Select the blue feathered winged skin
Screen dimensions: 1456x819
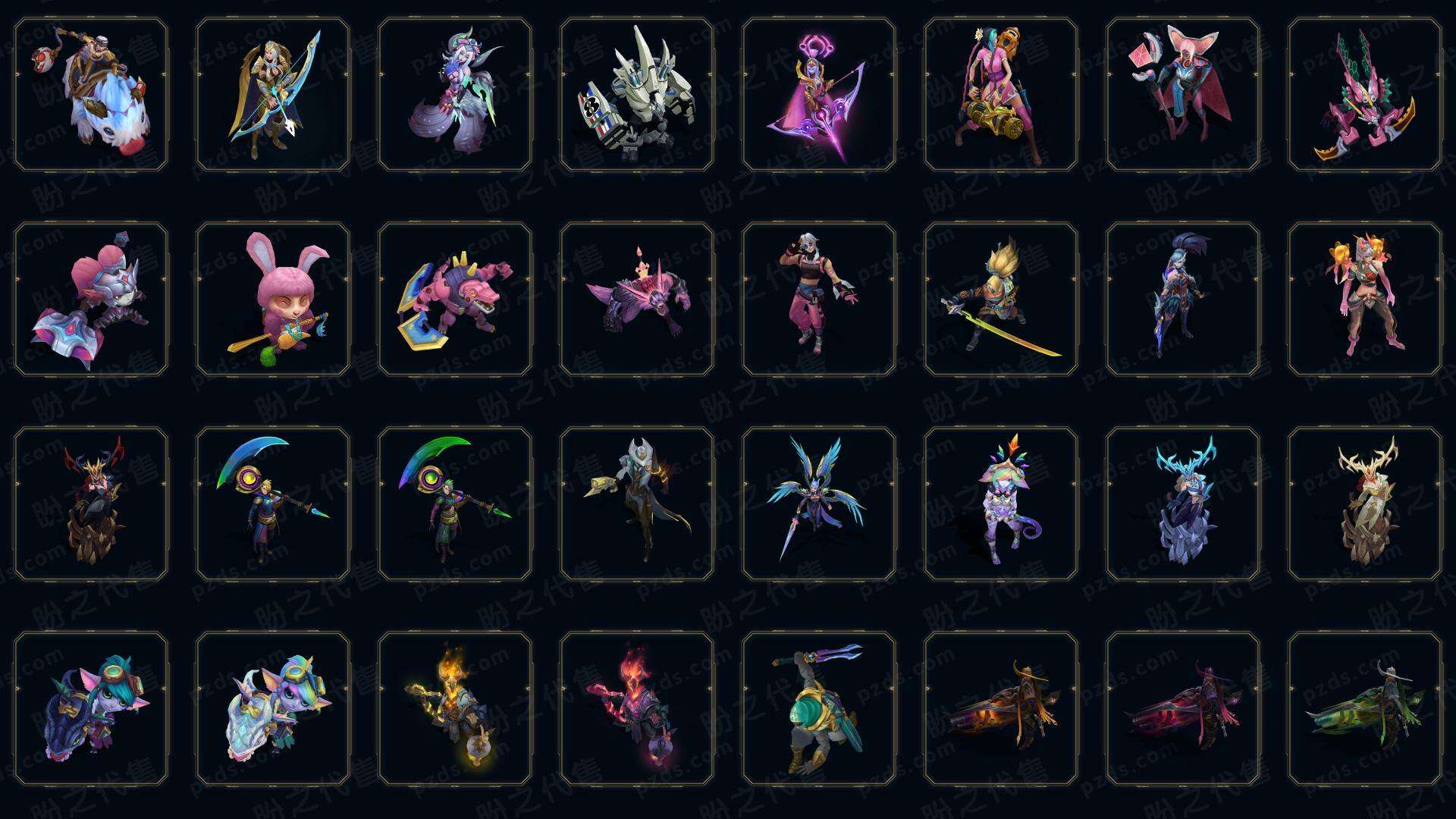pyautogui.click(x=819, y=504)
